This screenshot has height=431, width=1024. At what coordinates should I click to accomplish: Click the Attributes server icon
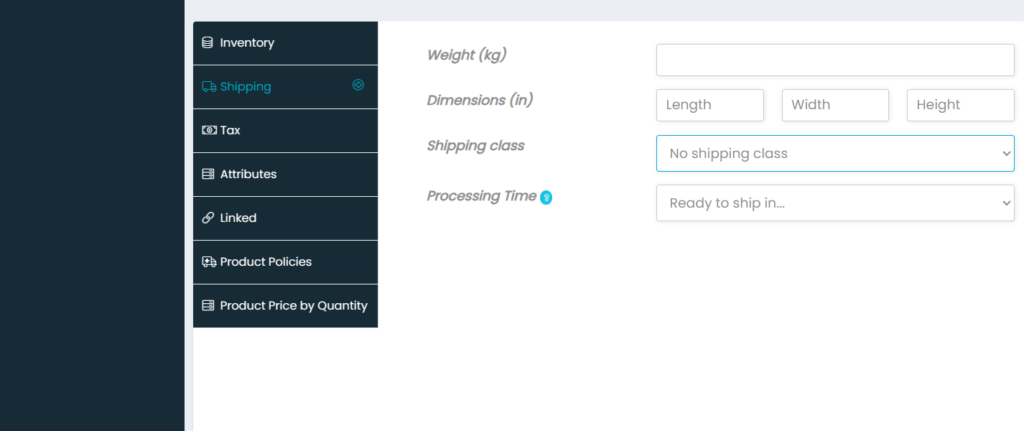coord(208,174)
